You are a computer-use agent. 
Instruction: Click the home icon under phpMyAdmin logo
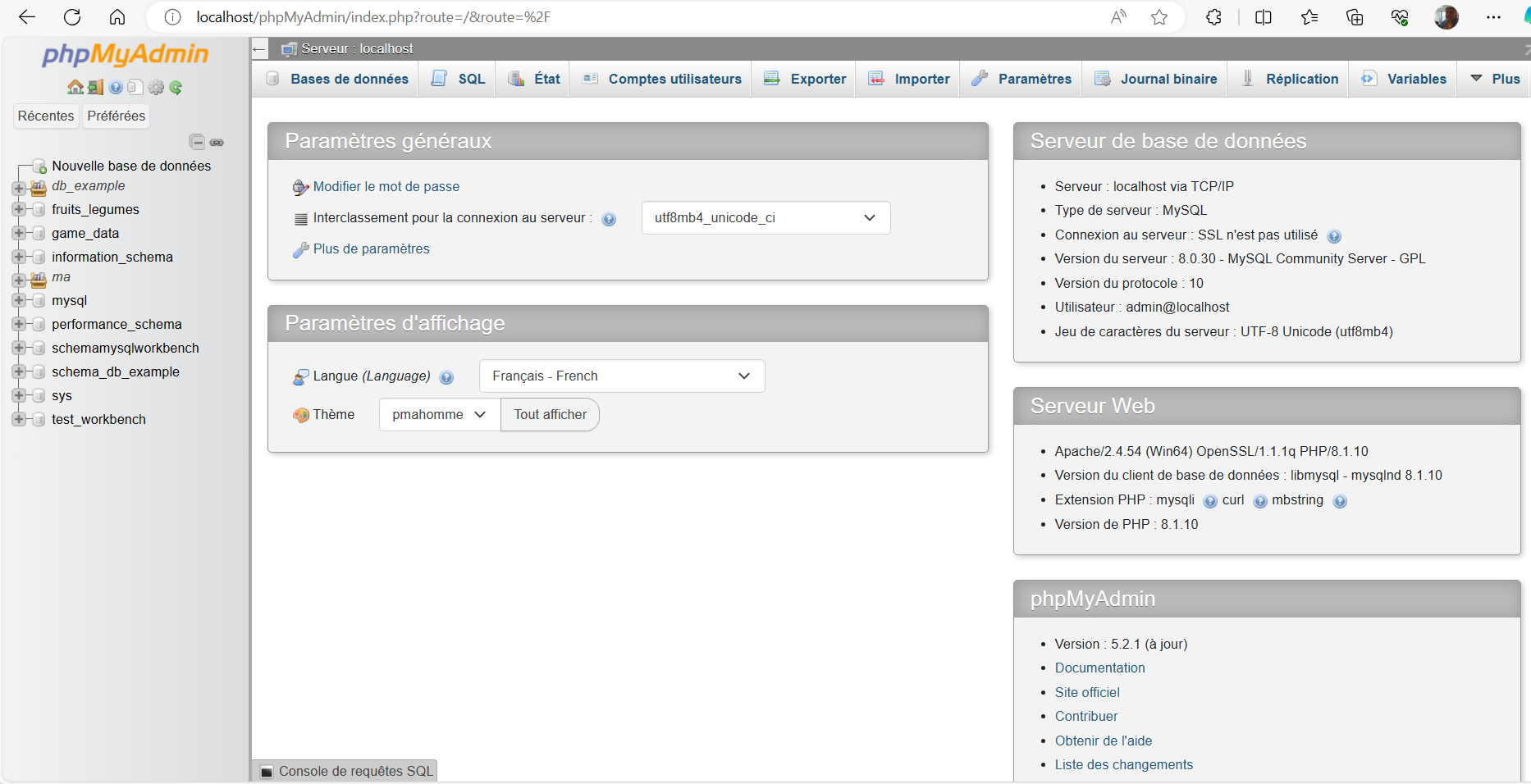coord(75,87)
